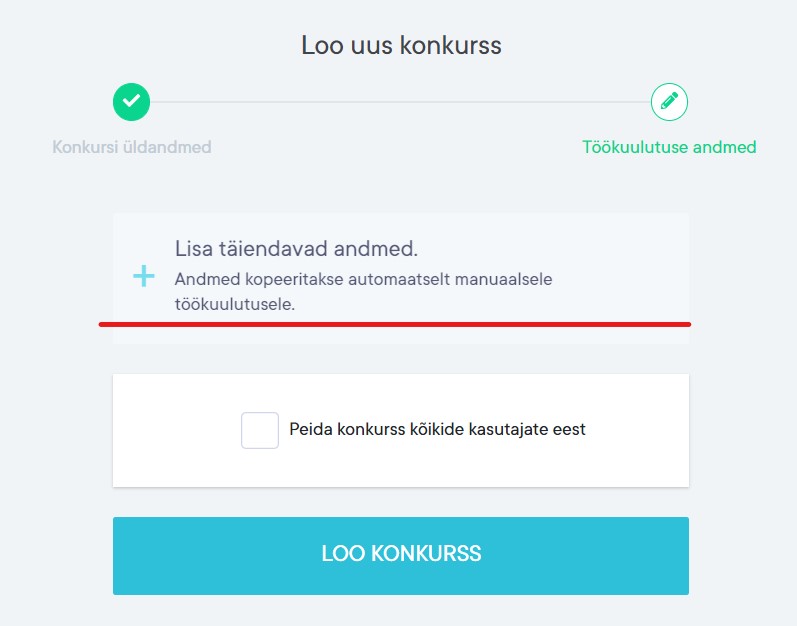Click the red underline below the description
The height and width of the screenshot is (626, 797).
pyautogui.click(x=395, y=324)
